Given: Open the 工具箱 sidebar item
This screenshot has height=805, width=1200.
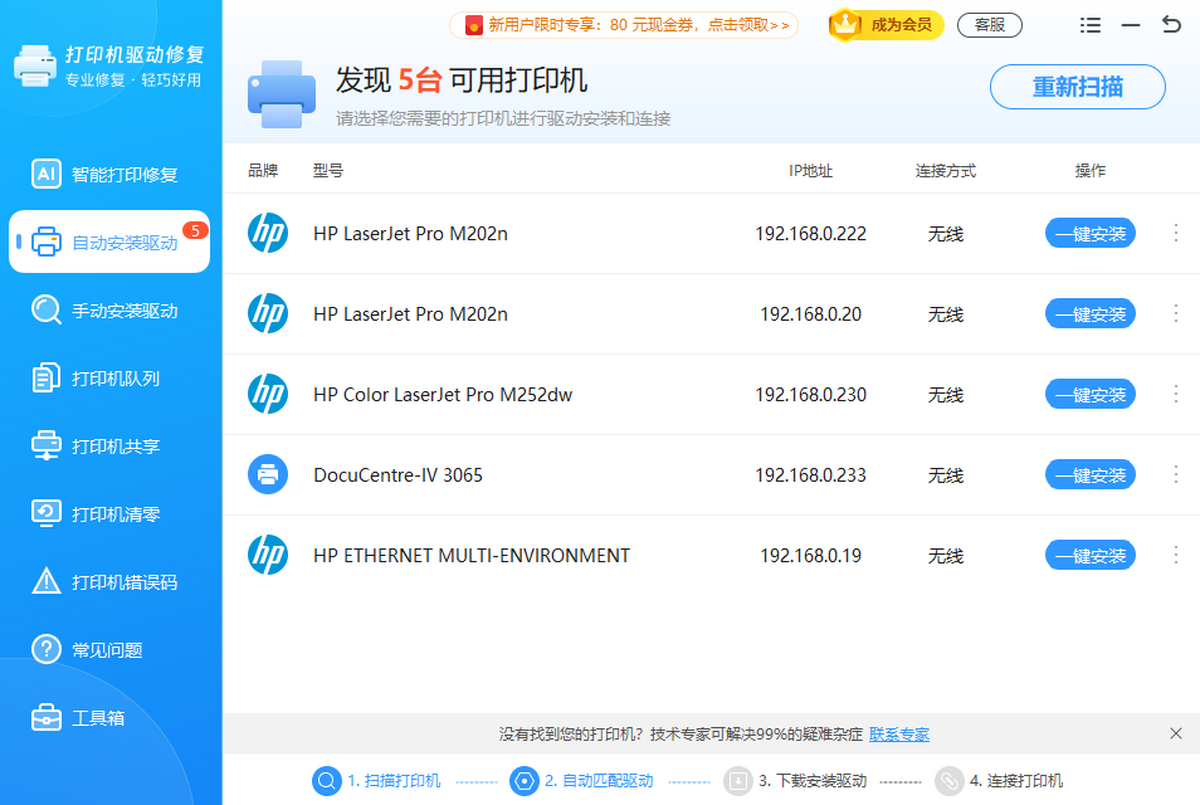Looking at the screenshot, I should [110, 717].
